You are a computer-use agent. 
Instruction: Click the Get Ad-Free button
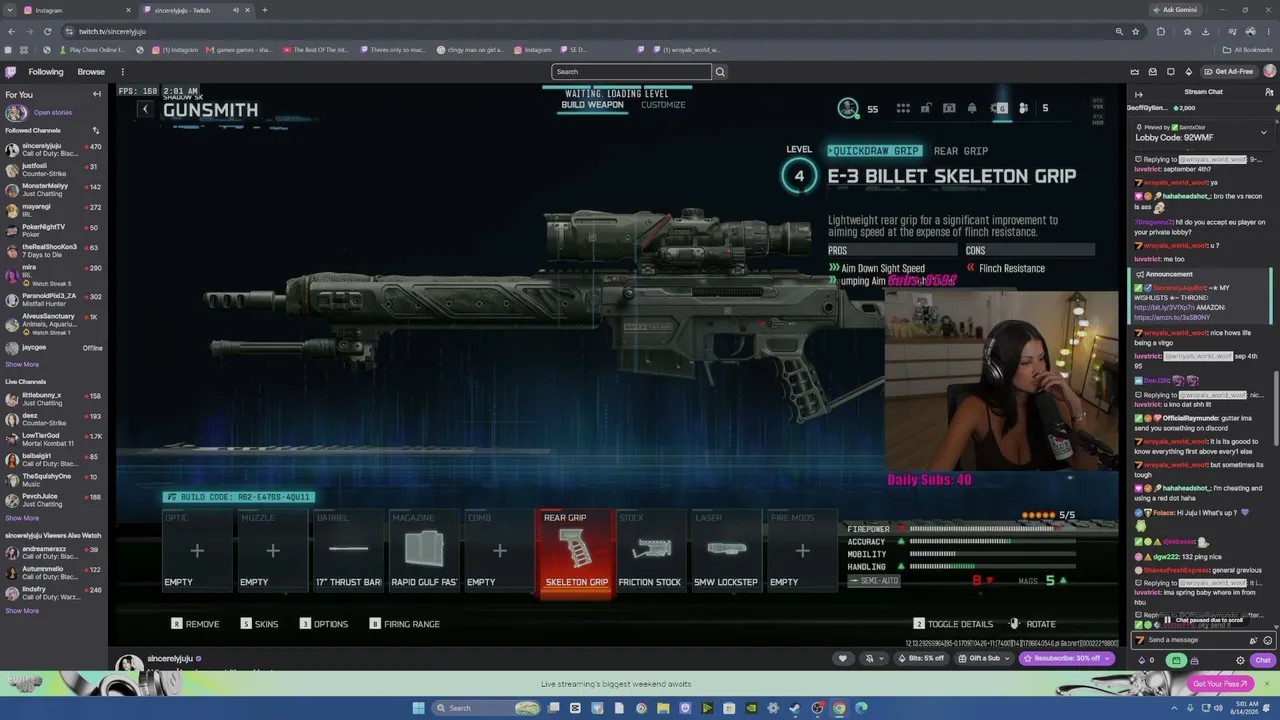(1229, 72)
